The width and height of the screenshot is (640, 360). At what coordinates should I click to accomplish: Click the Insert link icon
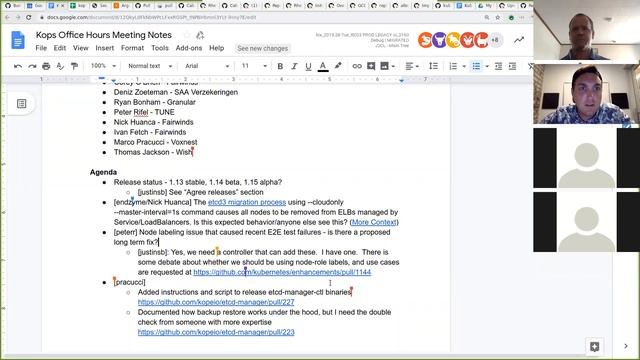(357, 66)
